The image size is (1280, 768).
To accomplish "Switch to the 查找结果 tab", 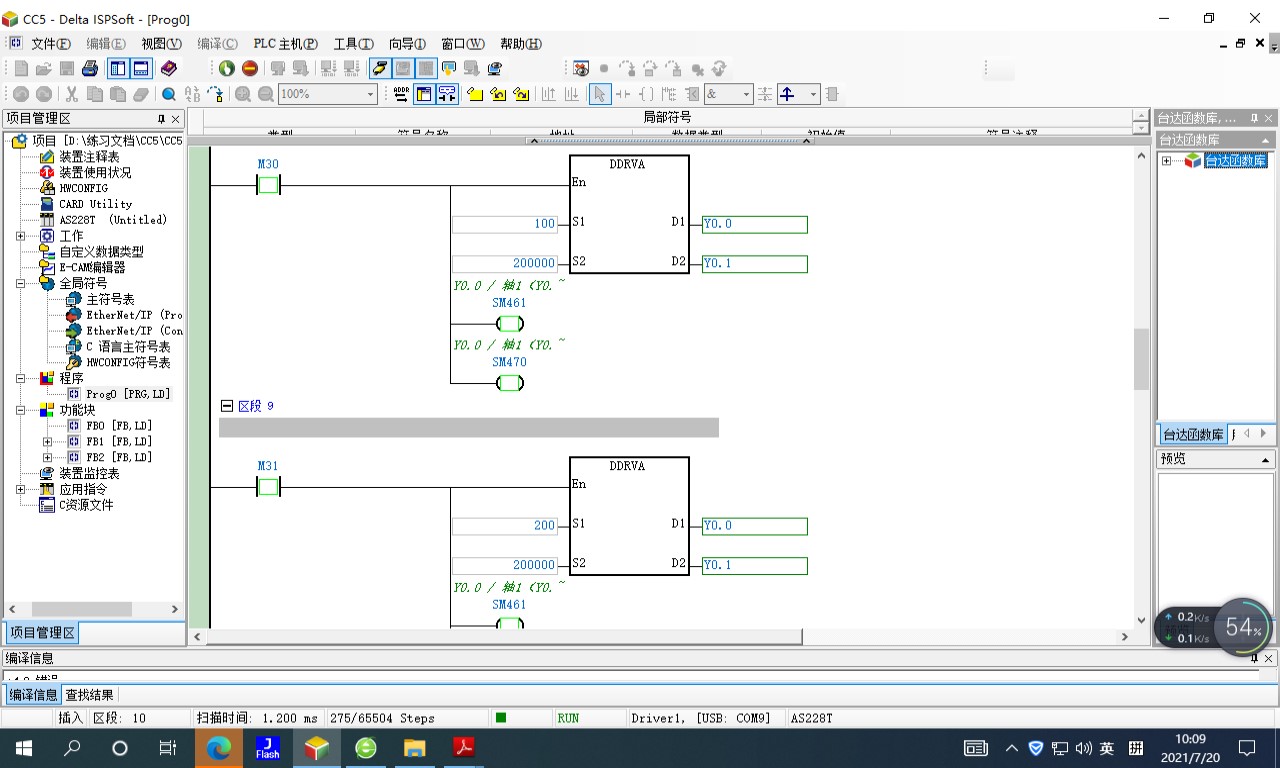I will (x=89, y=695).
